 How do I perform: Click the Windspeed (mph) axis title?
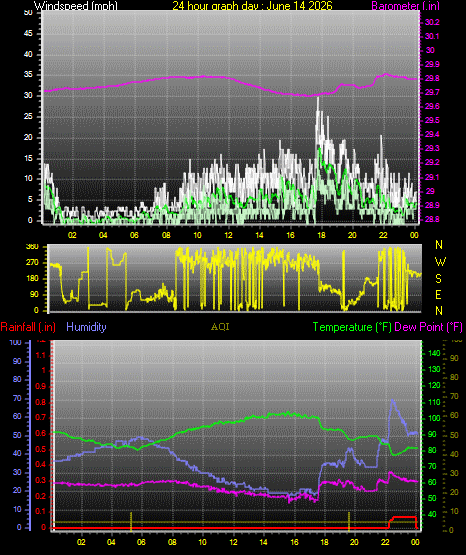[x=75, y=6]
